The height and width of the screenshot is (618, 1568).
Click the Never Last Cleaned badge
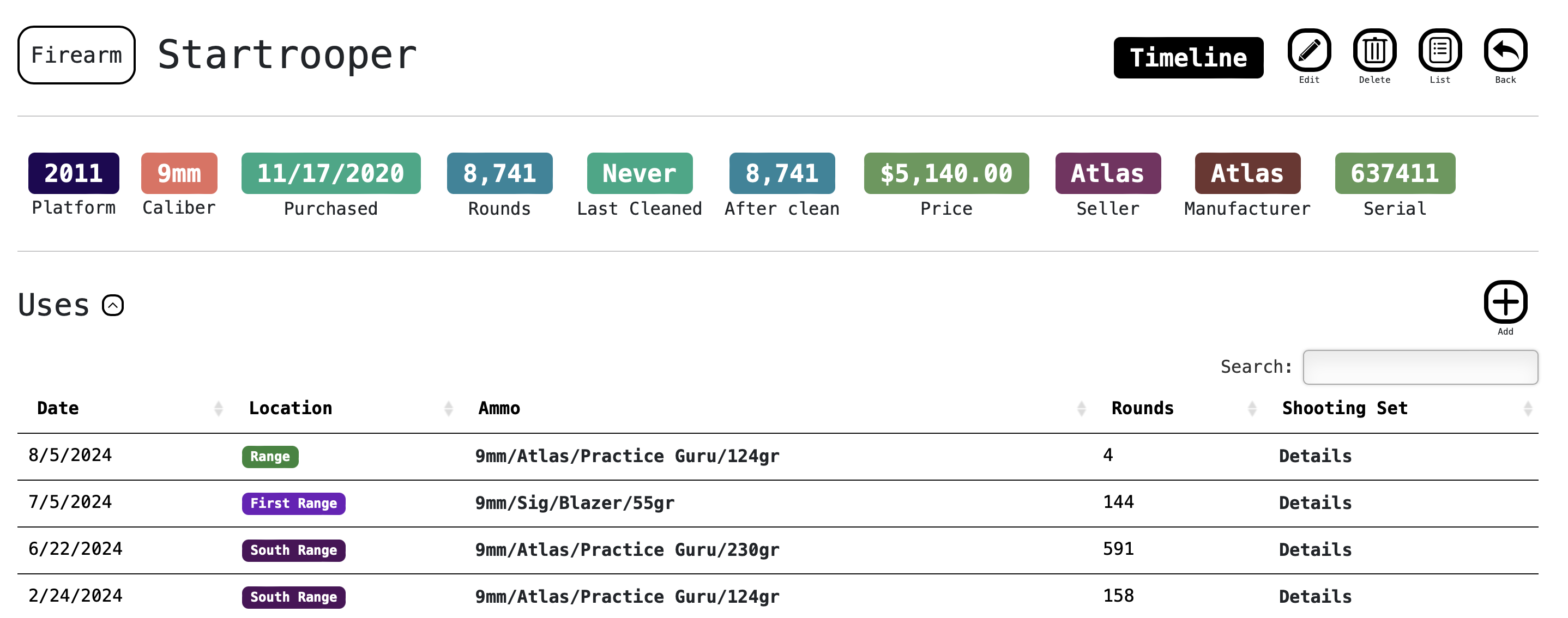[x=639, y=173]
